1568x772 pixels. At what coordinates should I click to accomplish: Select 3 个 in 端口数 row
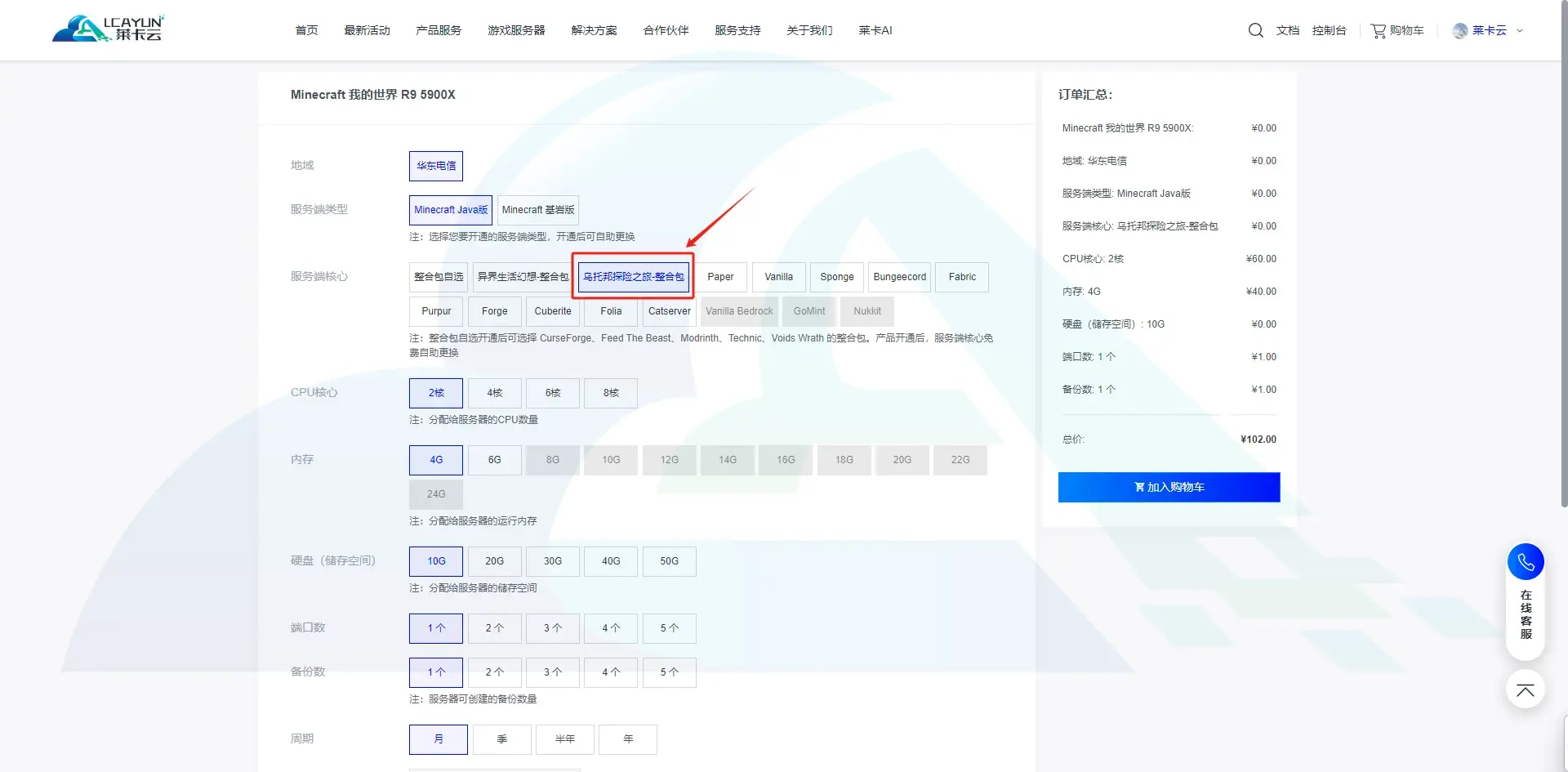pos(553,628)
